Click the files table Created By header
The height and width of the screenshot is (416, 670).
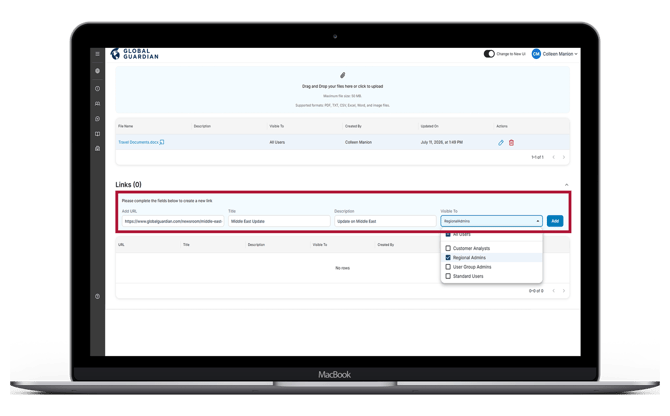point(353,126)
